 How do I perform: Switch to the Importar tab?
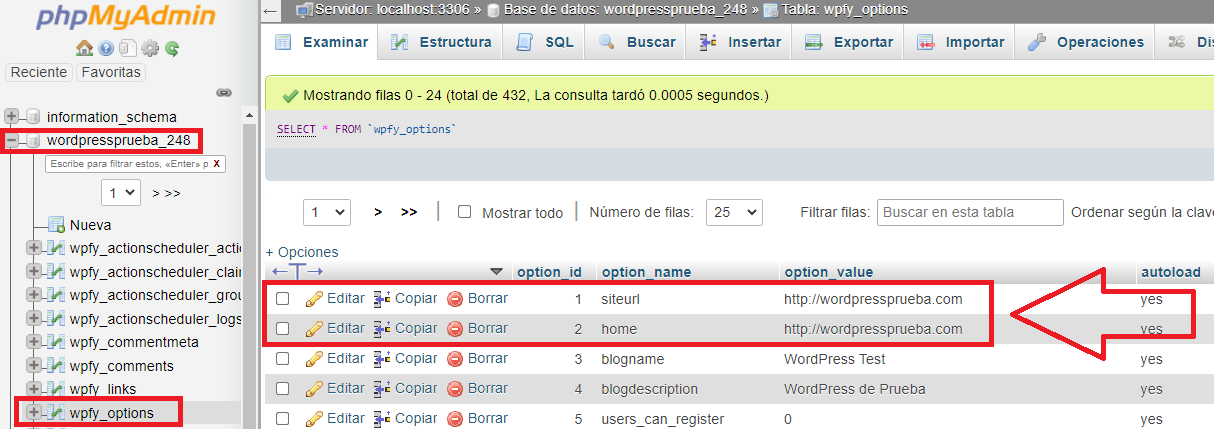[x=960, y=42]
